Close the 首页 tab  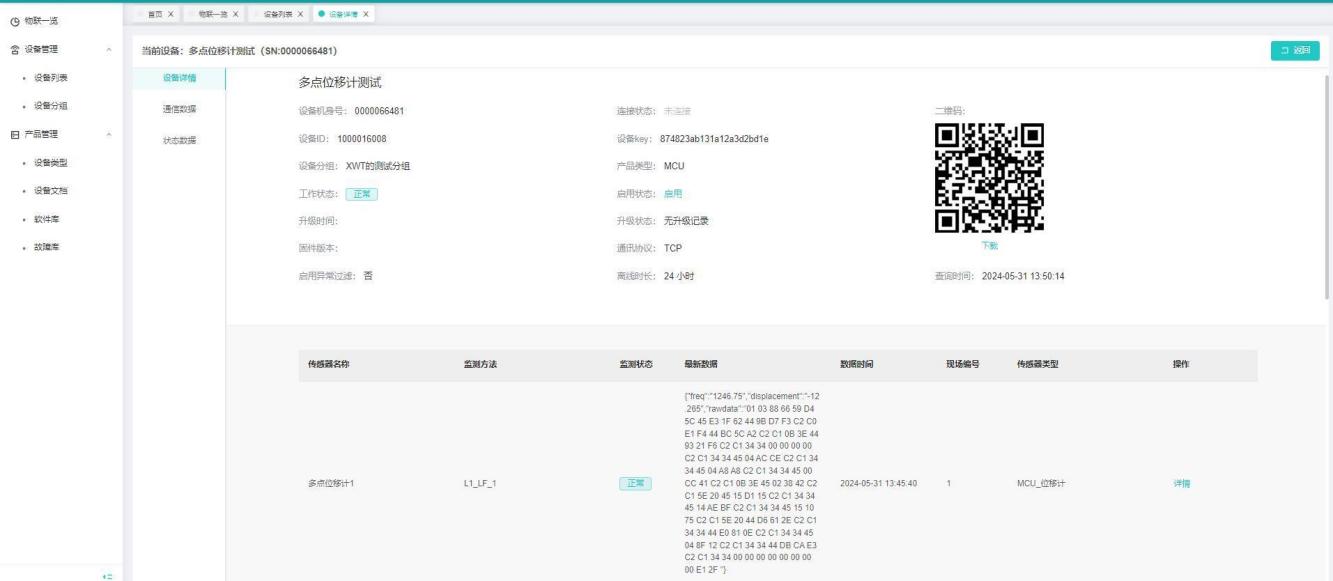click(170, 13)
